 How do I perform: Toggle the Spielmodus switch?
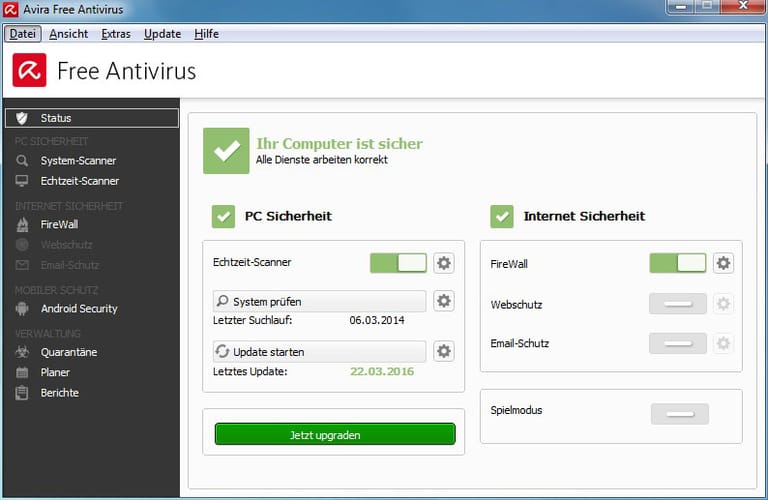coord(680,414)
